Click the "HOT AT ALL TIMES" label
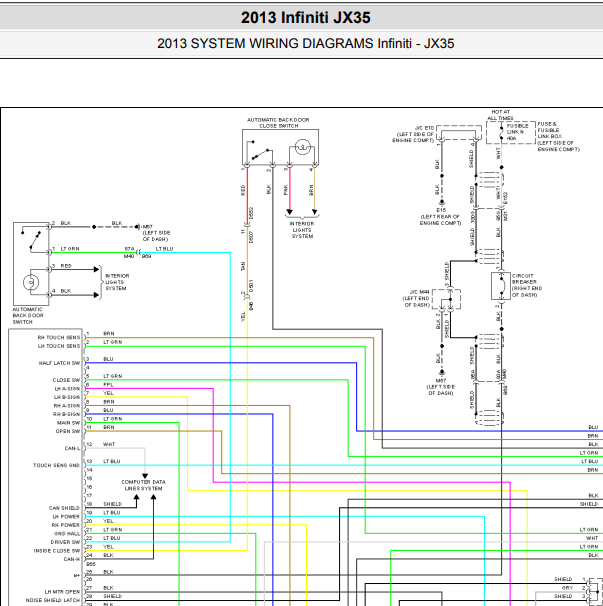Viewport: 603px width, 606px height. point(500,115)
